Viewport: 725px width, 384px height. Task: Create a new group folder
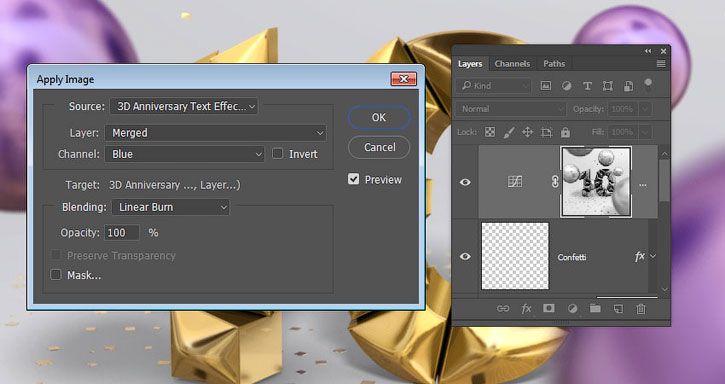[x=595, y=308]
